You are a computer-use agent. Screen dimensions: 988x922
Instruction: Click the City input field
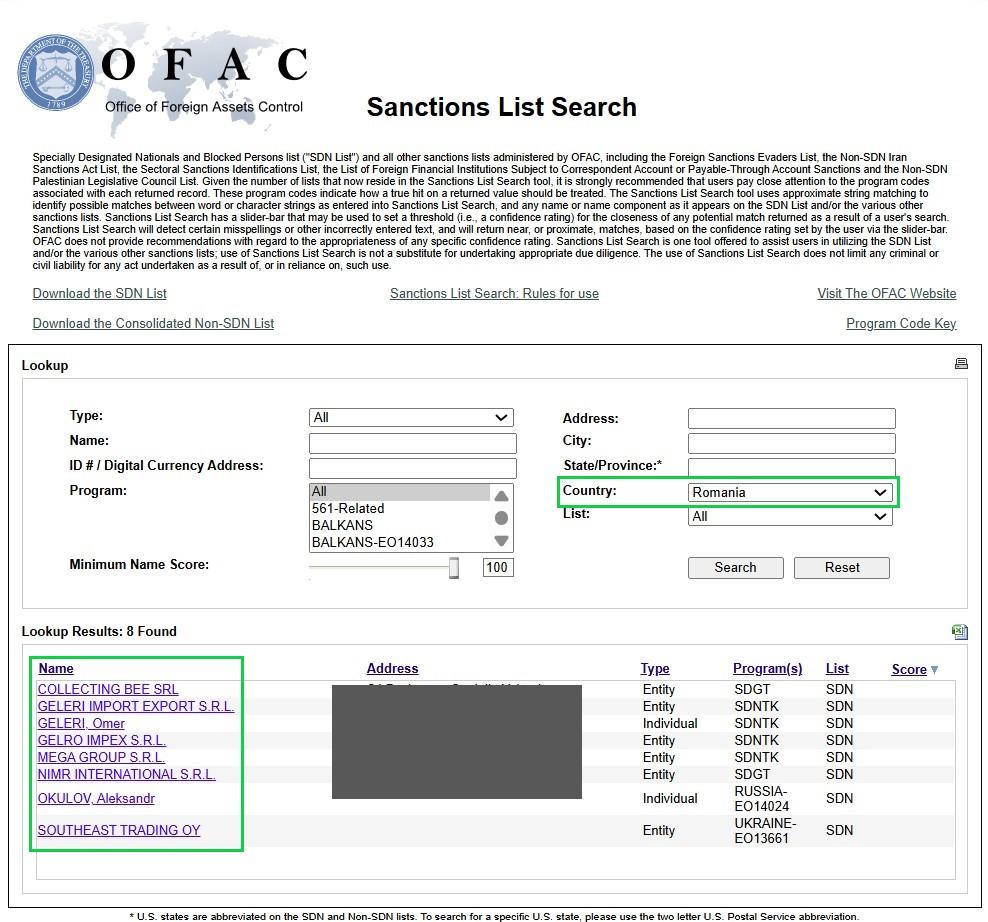point(791,443)
